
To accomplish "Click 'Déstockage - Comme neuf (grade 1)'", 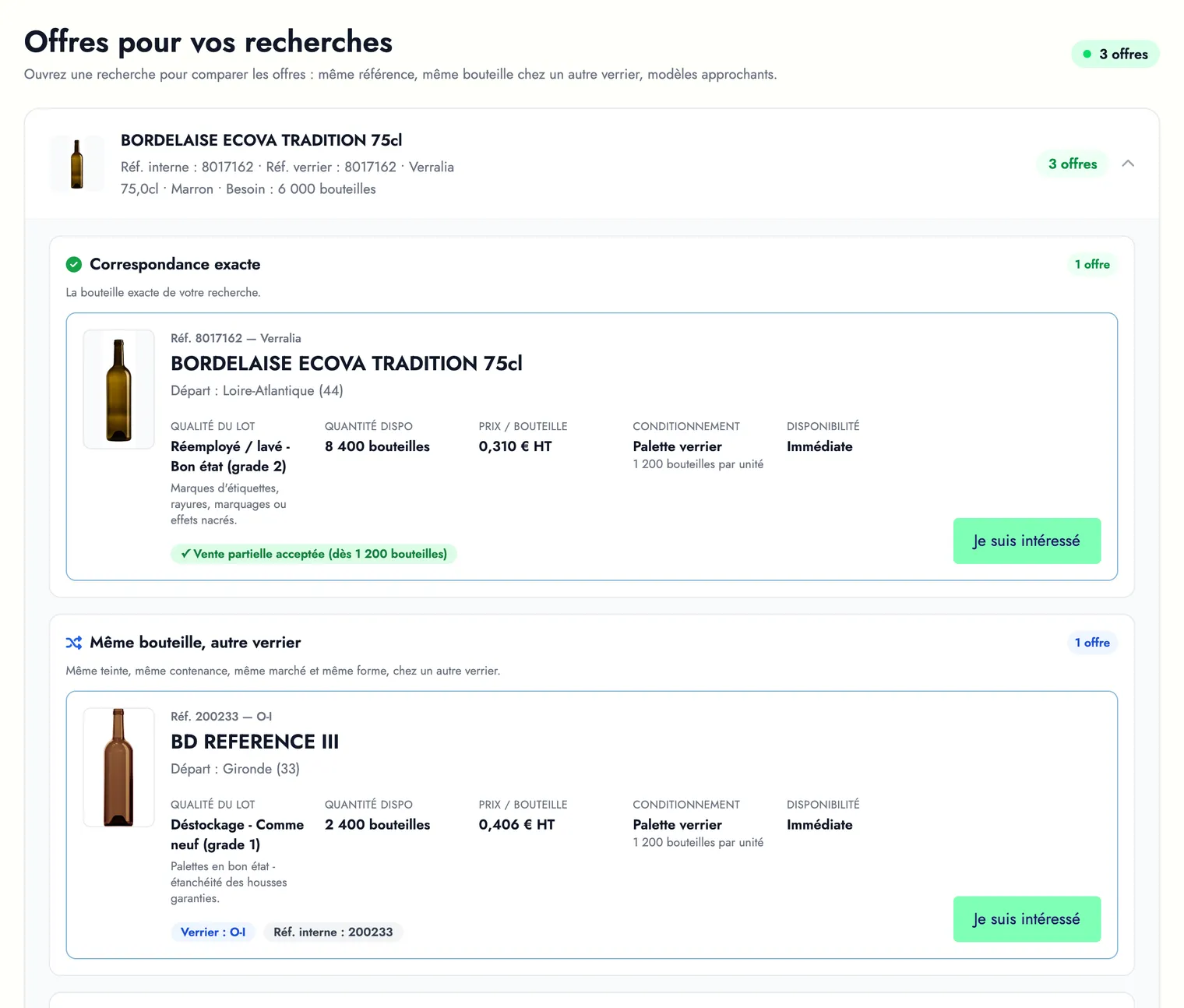I will click(x=238, y=834).
